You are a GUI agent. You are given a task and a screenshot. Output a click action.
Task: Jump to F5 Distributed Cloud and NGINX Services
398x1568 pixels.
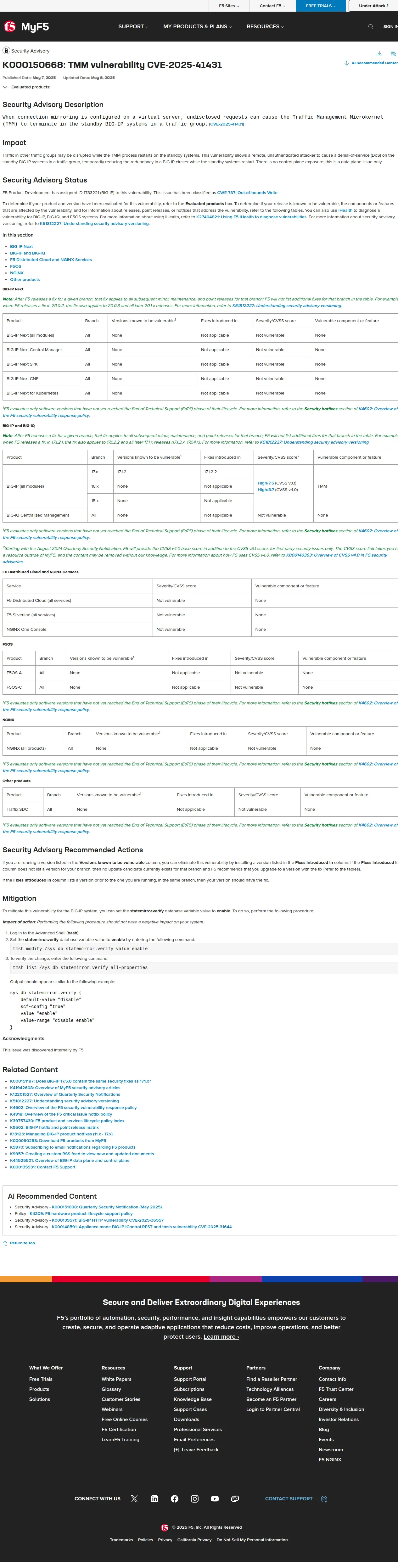51,260
